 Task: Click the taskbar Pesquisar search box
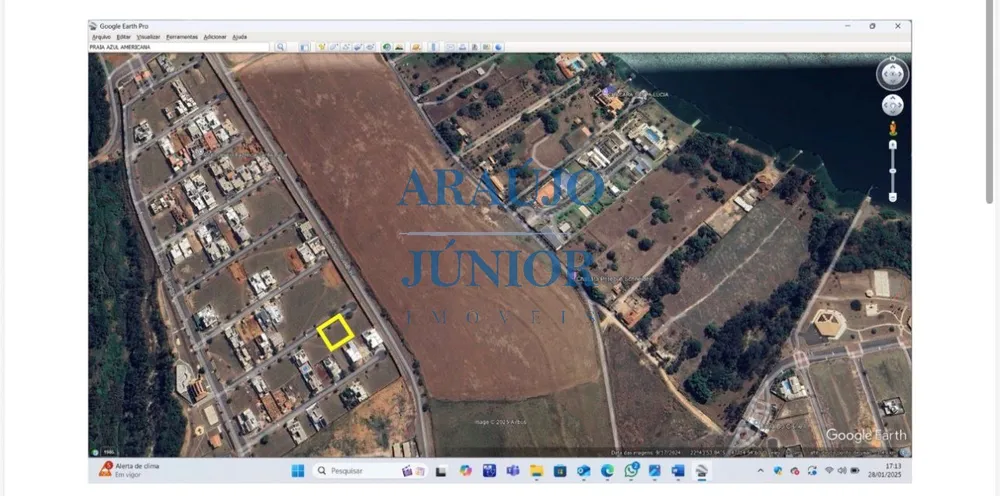370,470
